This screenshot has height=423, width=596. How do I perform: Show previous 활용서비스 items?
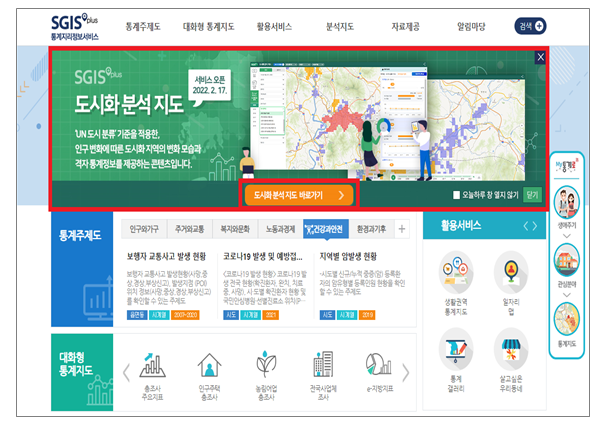(526, 226)
